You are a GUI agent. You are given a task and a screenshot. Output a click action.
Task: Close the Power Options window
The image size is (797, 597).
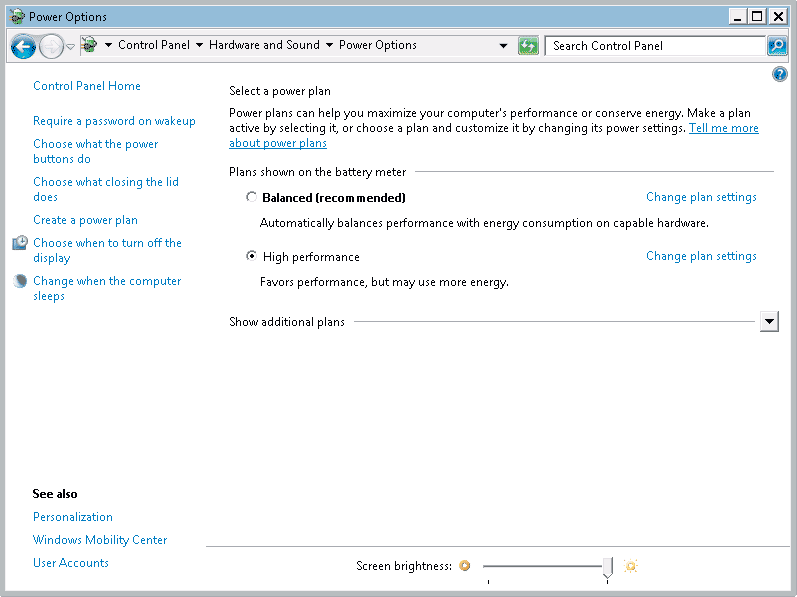pyautogui.click(x=778, y=17)
